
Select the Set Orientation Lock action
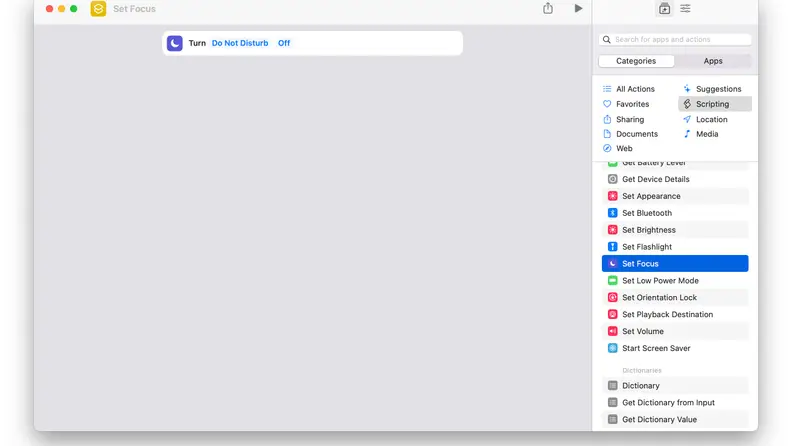[675, 298]
